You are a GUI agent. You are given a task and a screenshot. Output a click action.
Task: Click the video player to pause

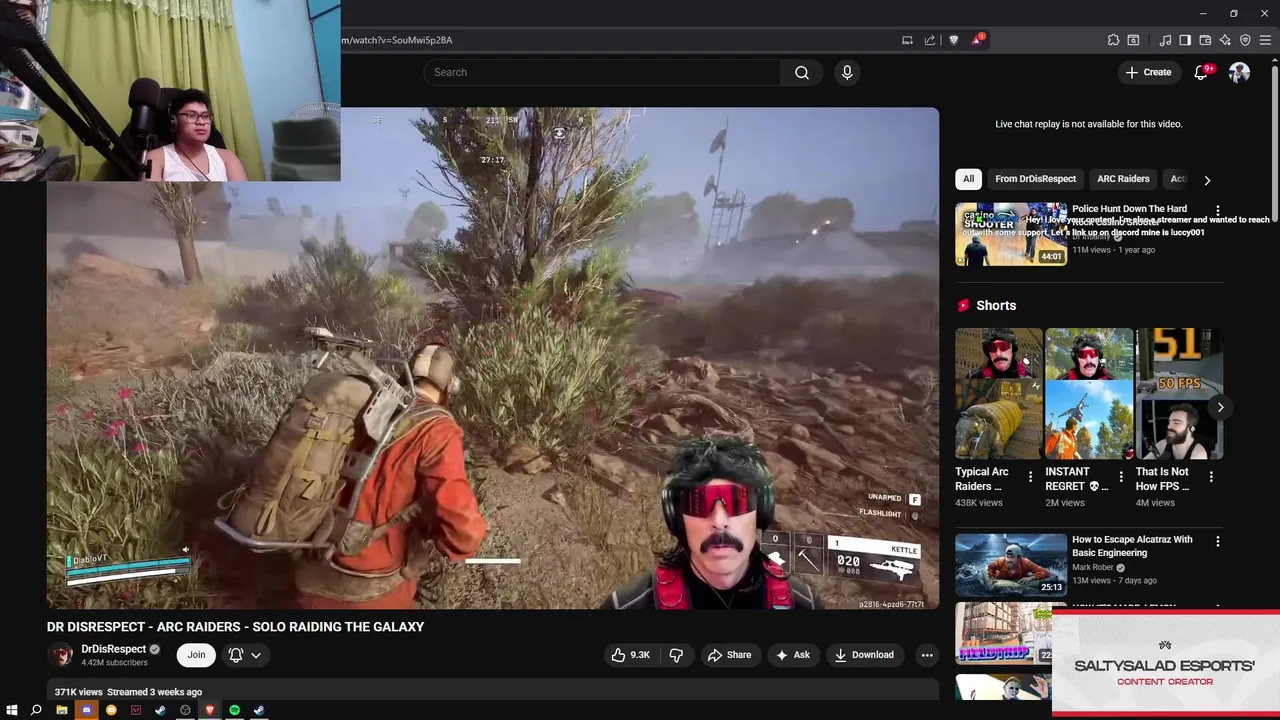(492, 358)
